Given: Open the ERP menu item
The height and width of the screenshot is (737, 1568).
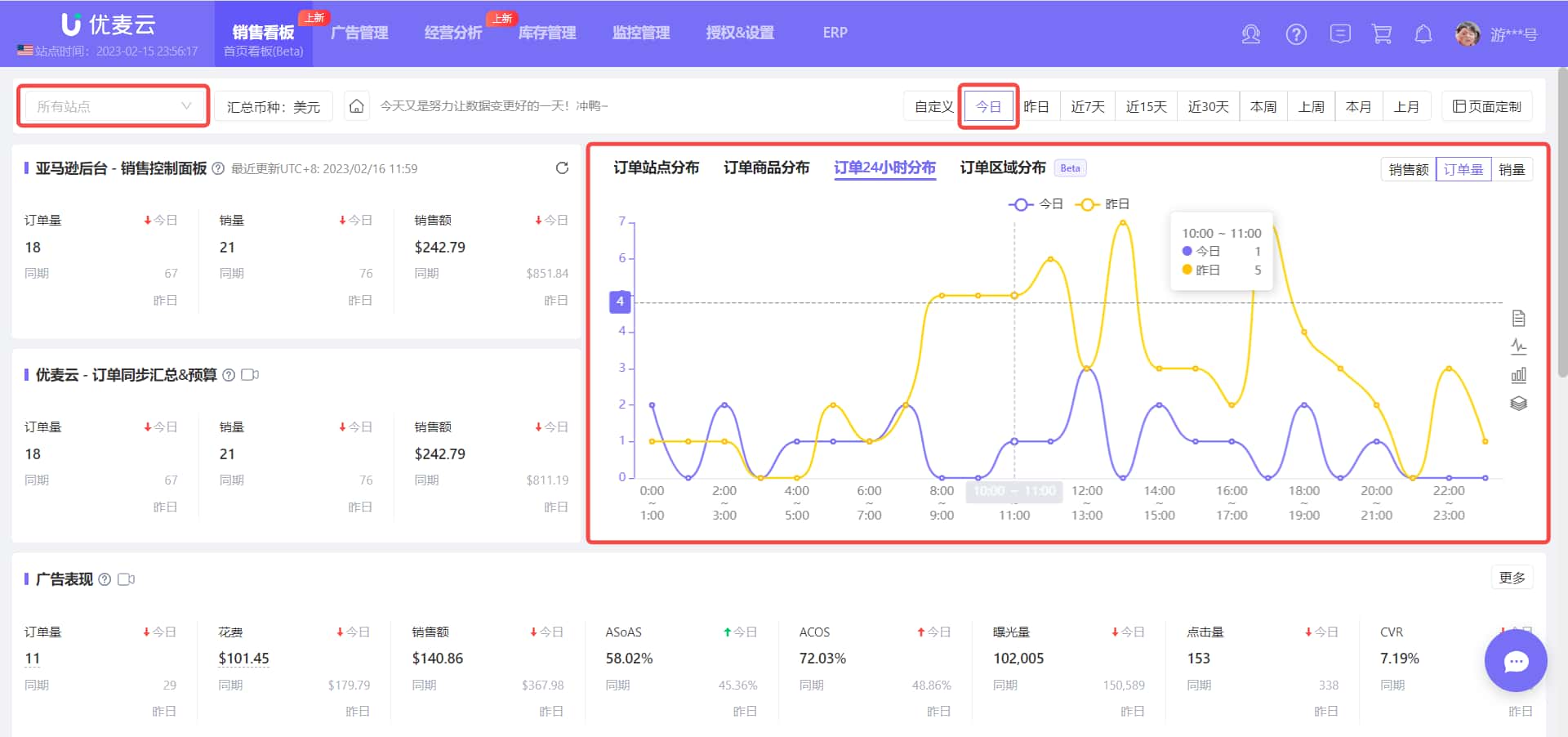Looking at the screenshot, I should pyautogui.click(x=835, y=33).
